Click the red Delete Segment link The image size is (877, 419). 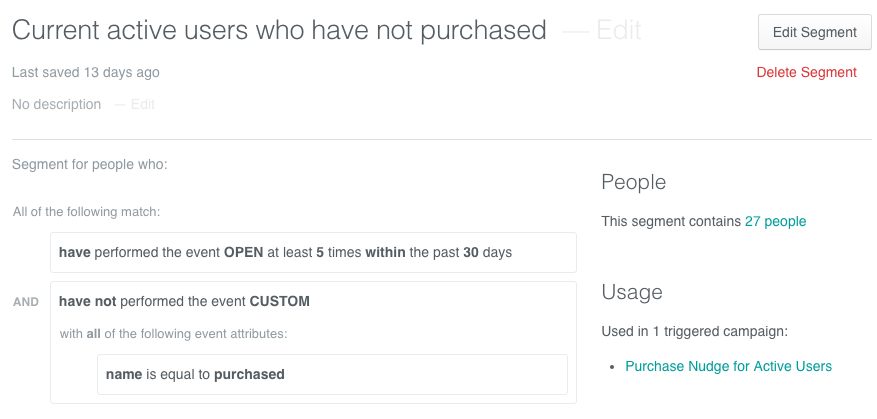click(x=807, y=72)
